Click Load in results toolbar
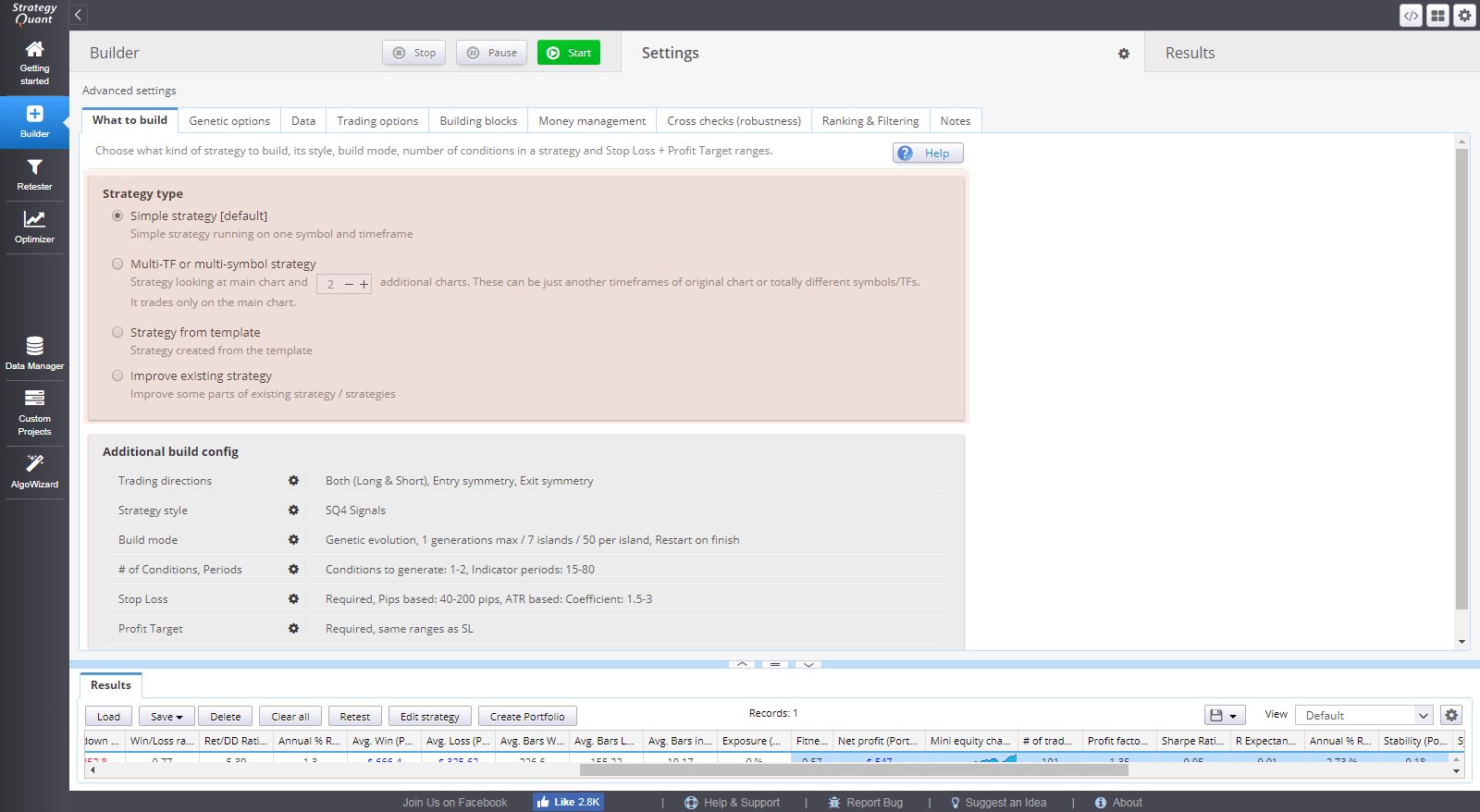 pyautogui.click(x=108, y=717)
